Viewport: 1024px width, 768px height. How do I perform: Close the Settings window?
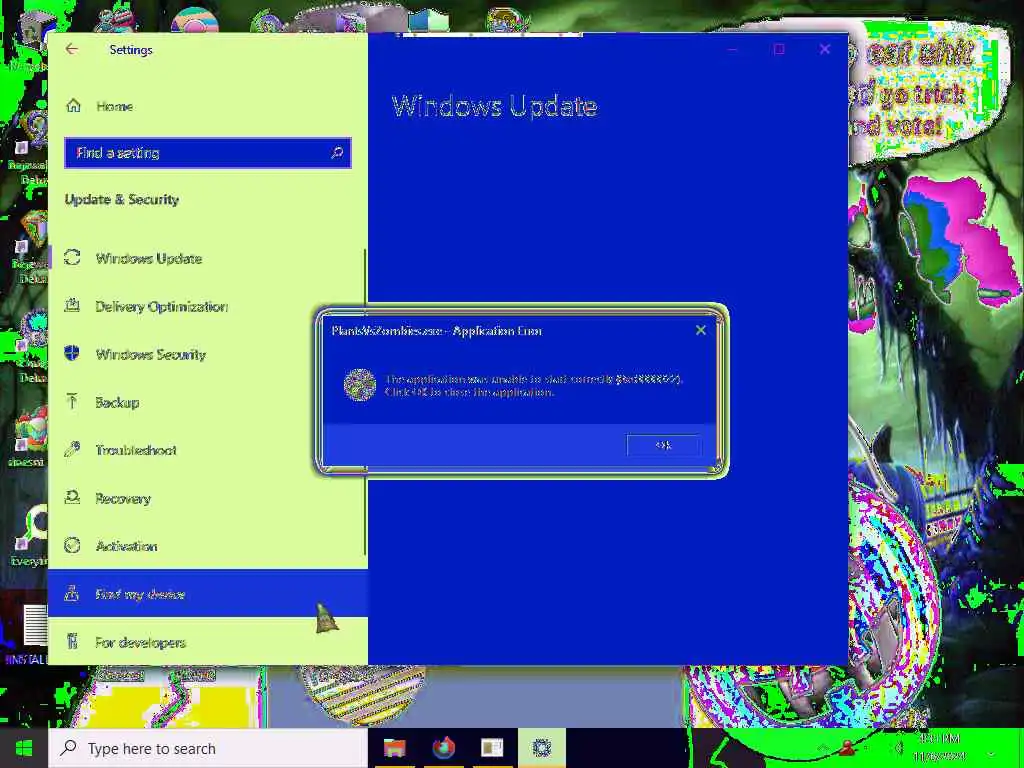[x=825, y=50]
